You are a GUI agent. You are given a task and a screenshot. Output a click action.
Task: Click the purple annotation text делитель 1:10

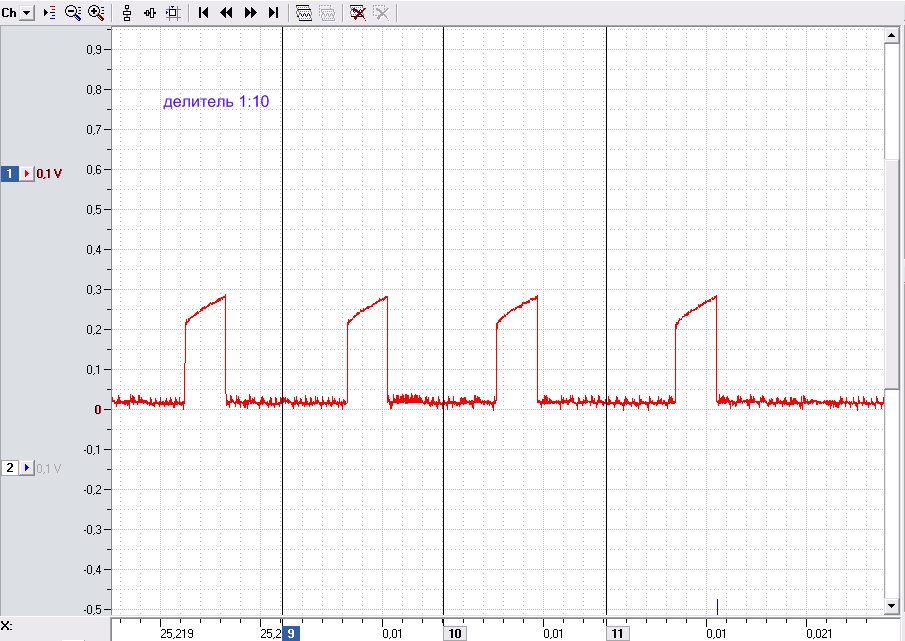(x=216, y=102)
